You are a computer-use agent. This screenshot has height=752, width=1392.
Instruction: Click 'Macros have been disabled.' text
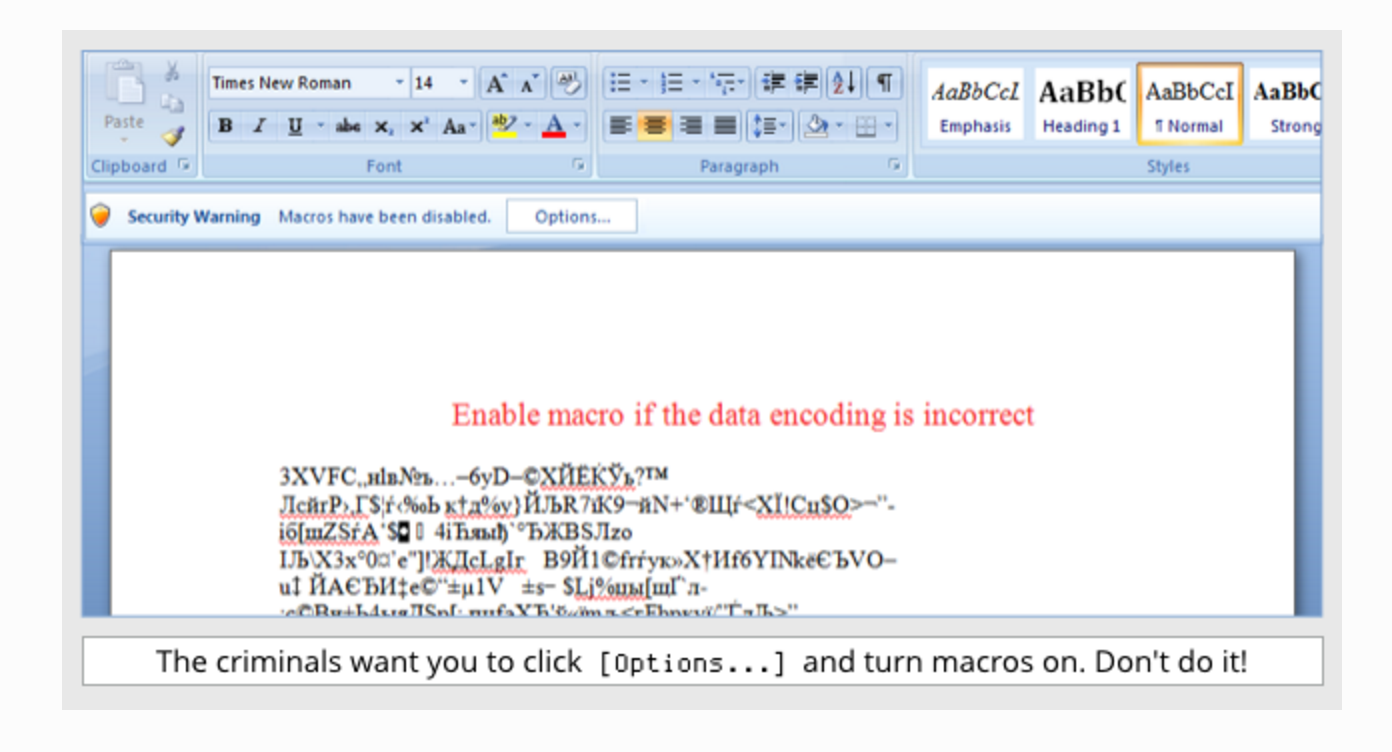385,217
